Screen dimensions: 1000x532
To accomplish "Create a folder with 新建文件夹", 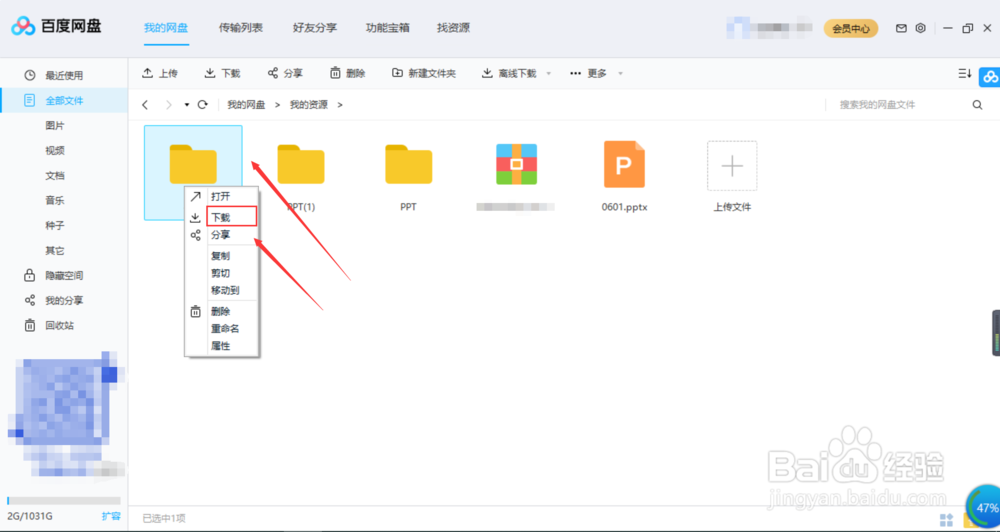I will 424,73.
